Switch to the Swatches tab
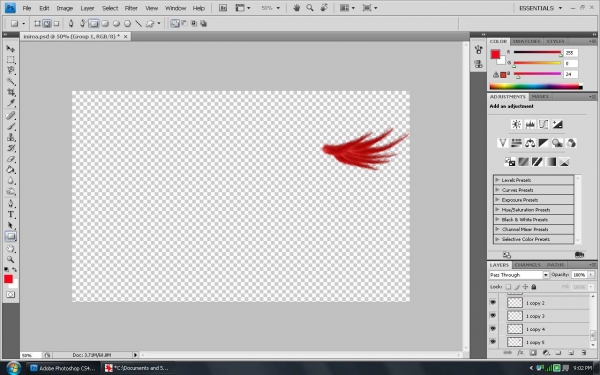The image size is (600, 375). click(x=527, y=41)
